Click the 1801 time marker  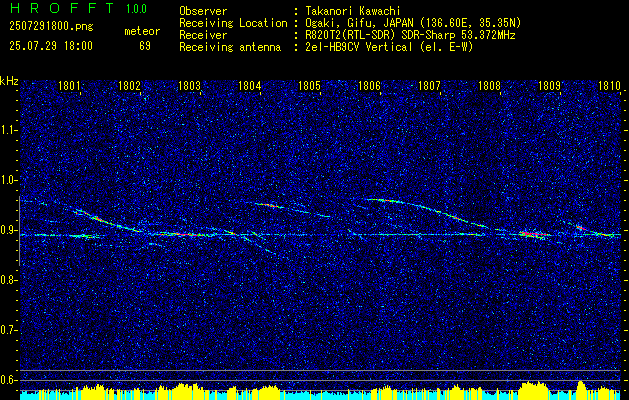[x=69, y=85]
